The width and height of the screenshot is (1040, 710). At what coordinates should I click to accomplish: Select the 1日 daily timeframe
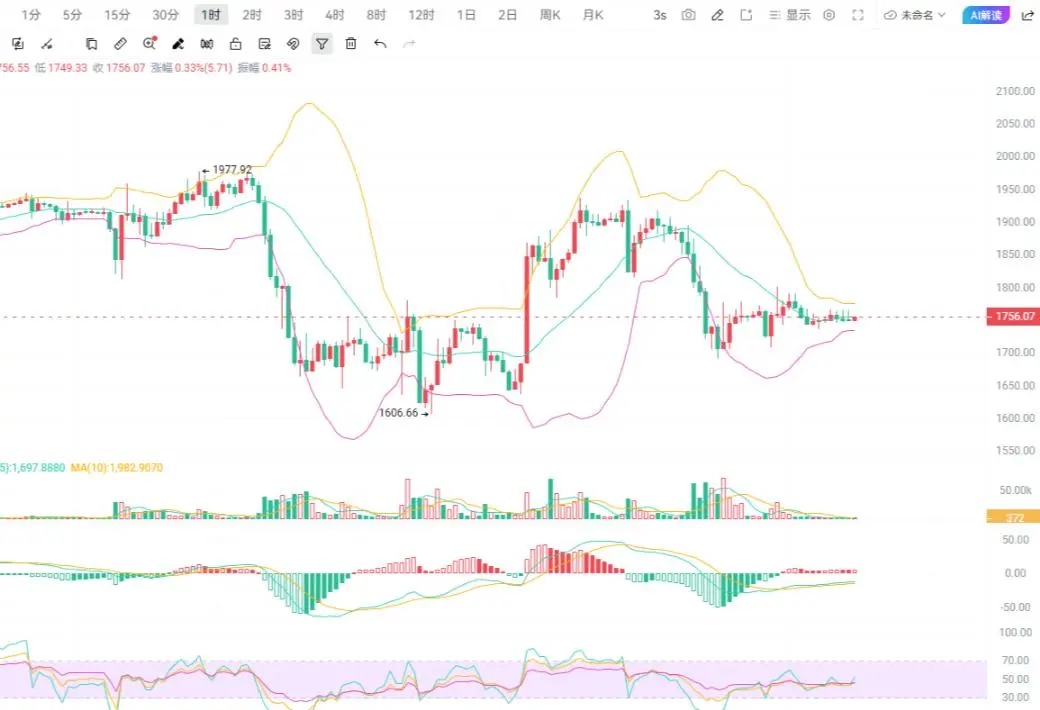point(466,15)
